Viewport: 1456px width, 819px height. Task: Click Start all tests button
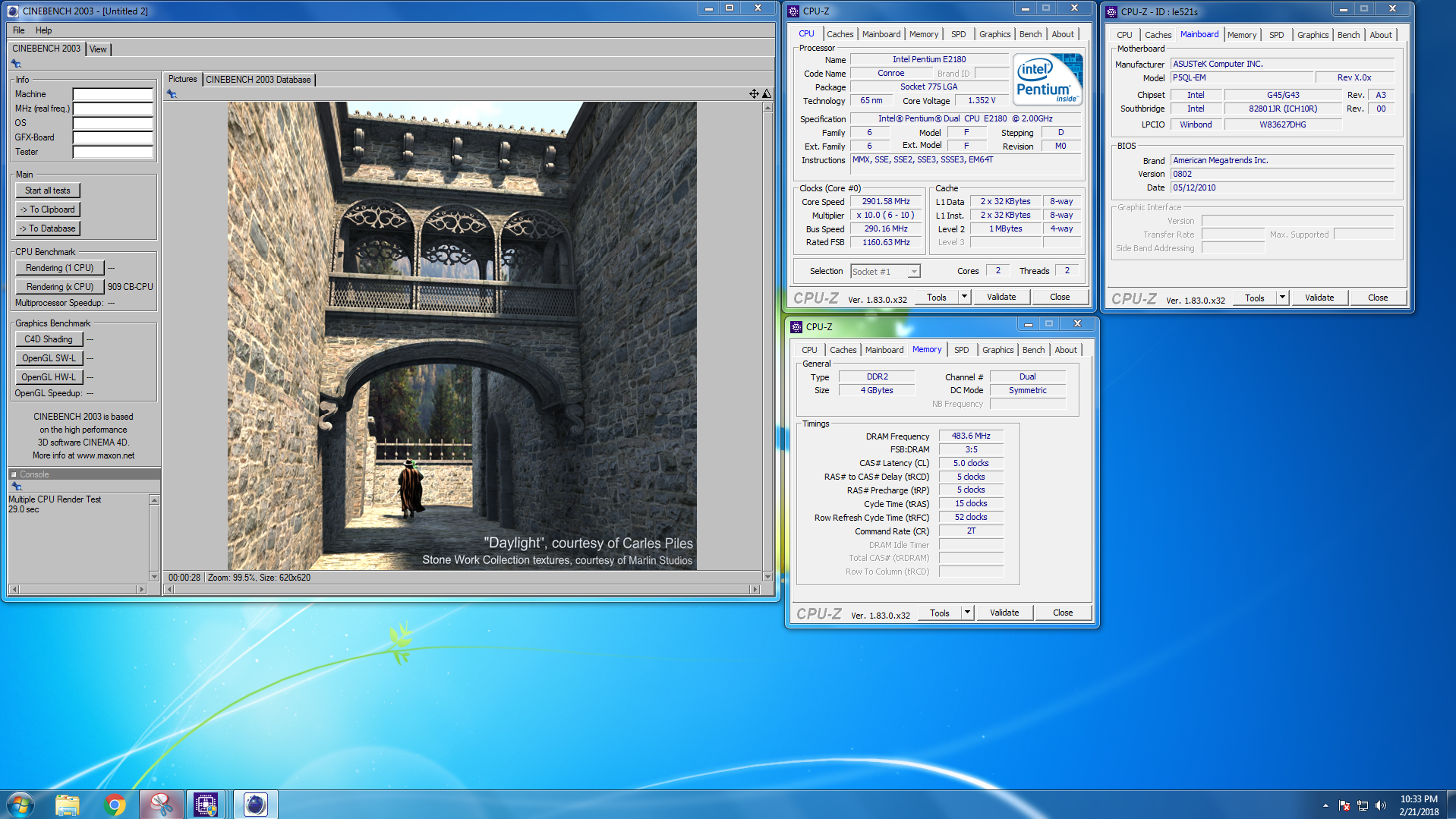(x=48, y=191)
